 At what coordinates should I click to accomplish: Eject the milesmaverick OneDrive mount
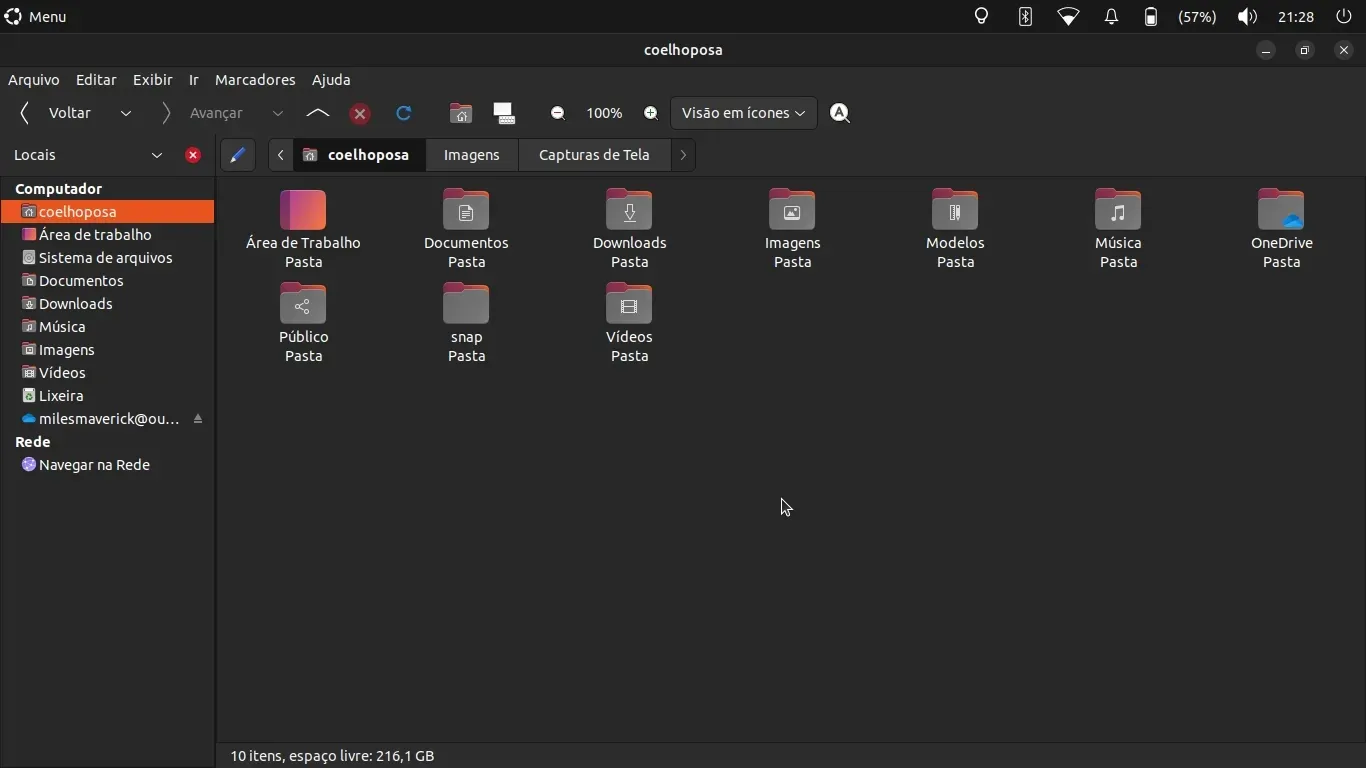pos(198,419)
